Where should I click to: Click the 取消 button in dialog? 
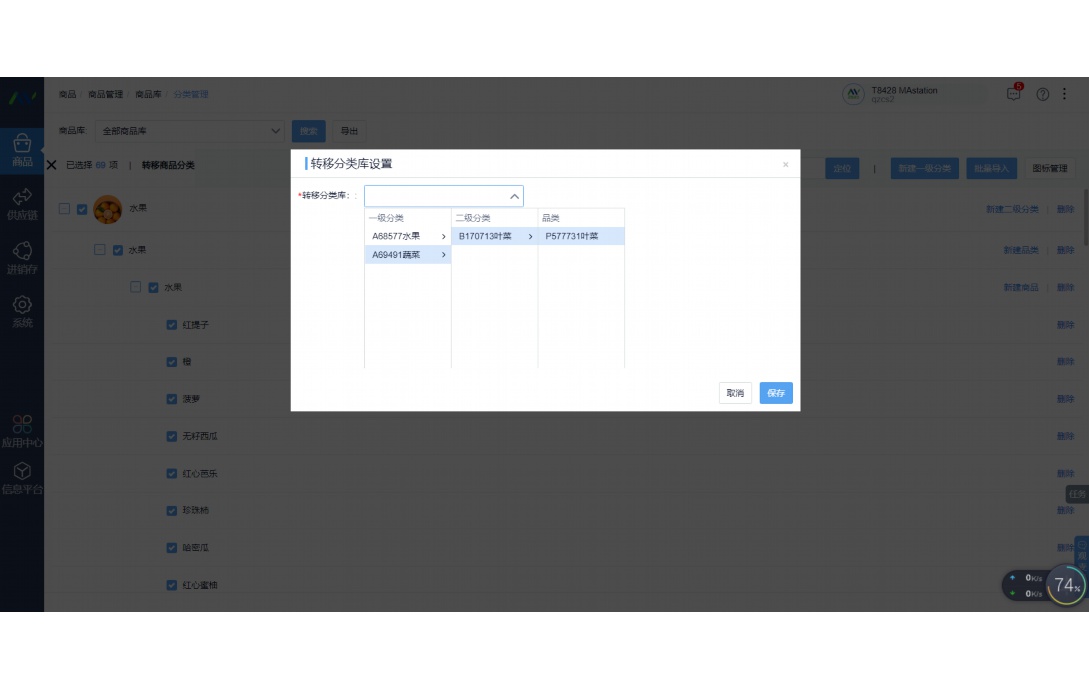coord(735,393)
